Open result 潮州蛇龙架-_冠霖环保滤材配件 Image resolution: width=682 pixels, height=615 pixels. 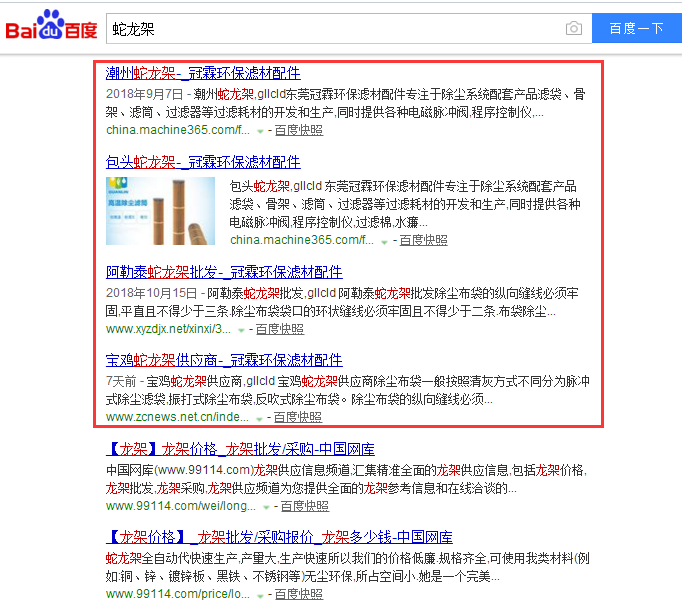pos(203,73)
